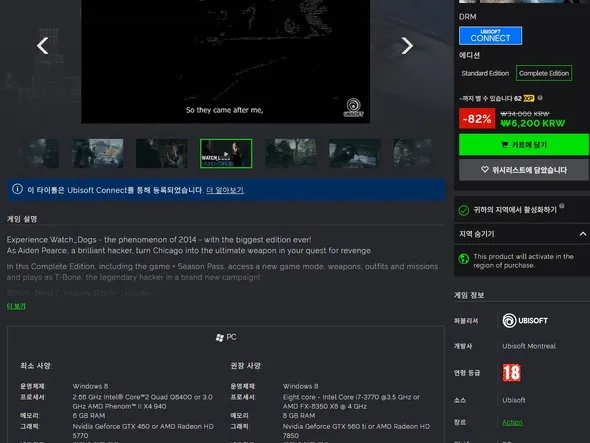Open the XP info question mark
590x443 pixels.
[540, 98]
